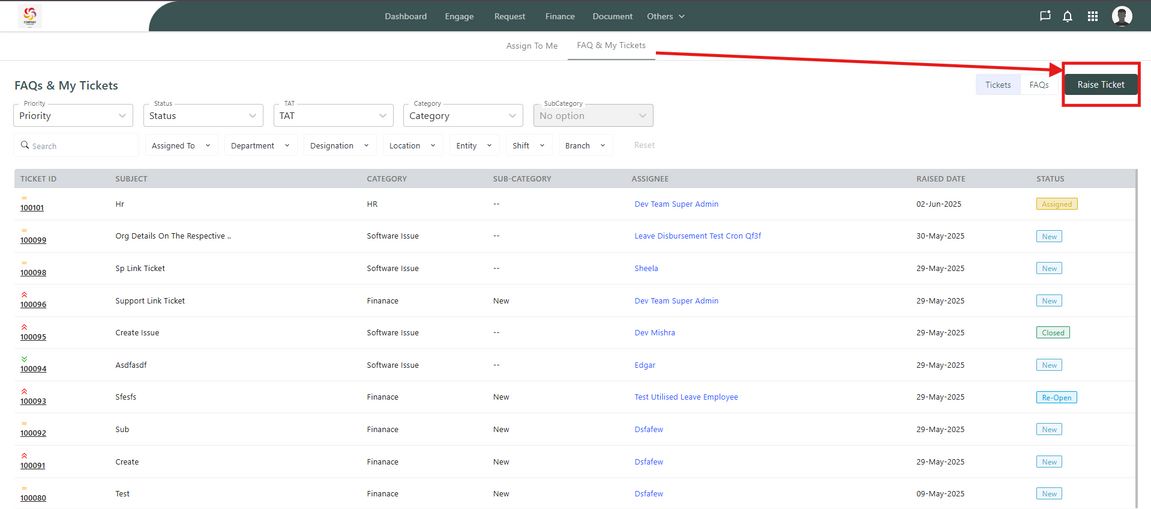Open the Status filter dropdown
Image resolution: width=1151 pixels, height=509 pixels.
tap(203, 116)
